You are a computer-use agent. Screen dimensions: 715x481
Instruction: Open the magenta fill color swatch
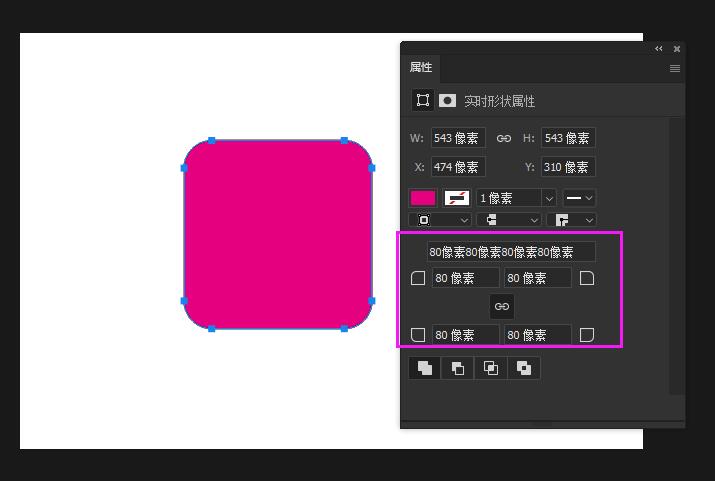[x=423, y=198]
